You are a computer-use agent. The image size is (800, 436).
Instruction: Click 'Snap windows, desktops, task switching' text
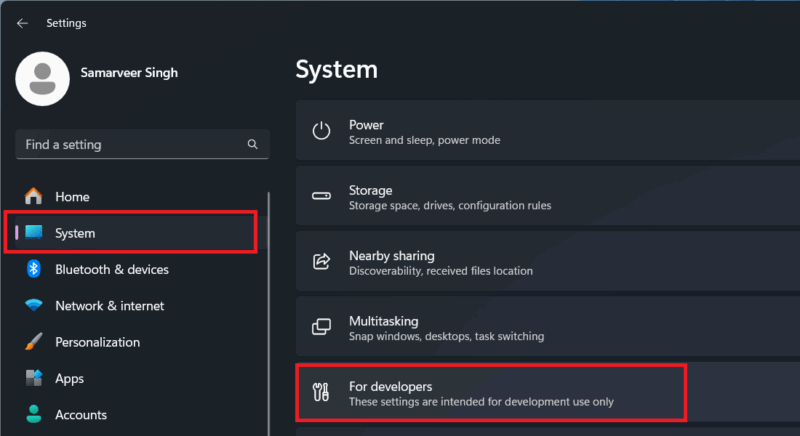coord(446,336)
